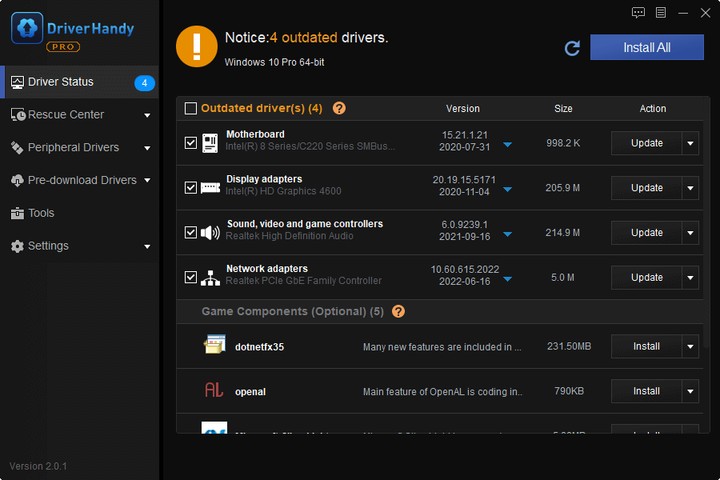This screenshot has height=480, width=720.
Task: Click the openal AL icon
Action: tap(214, 390)
